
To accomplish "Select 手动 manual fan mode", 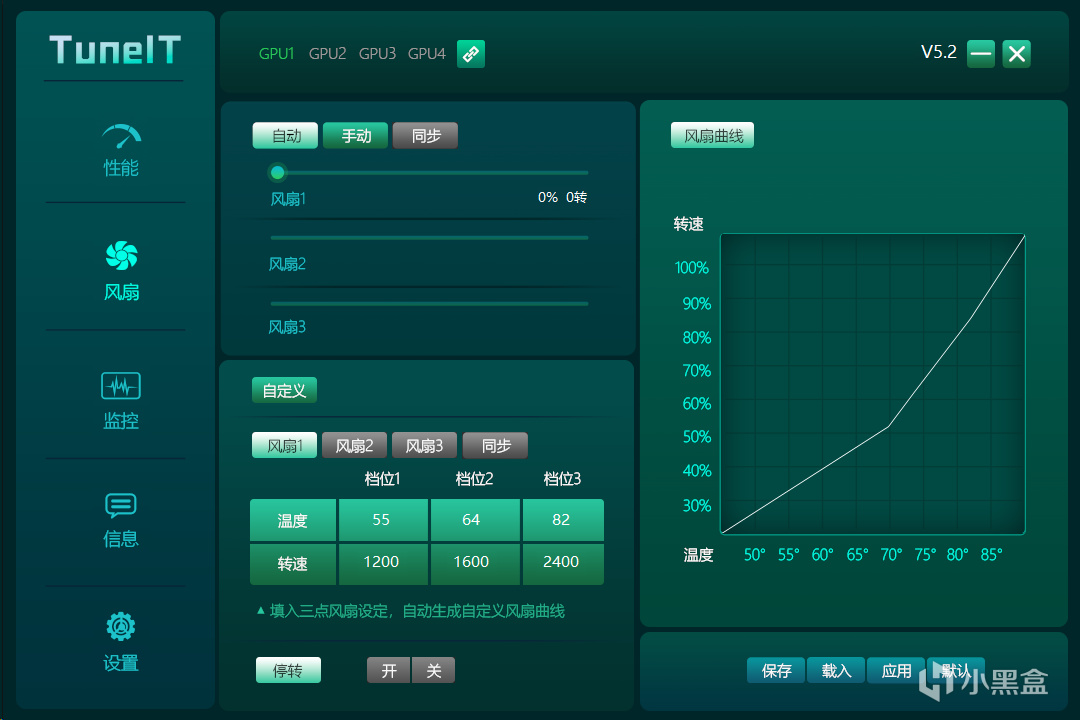I will (x=356, y=136).
